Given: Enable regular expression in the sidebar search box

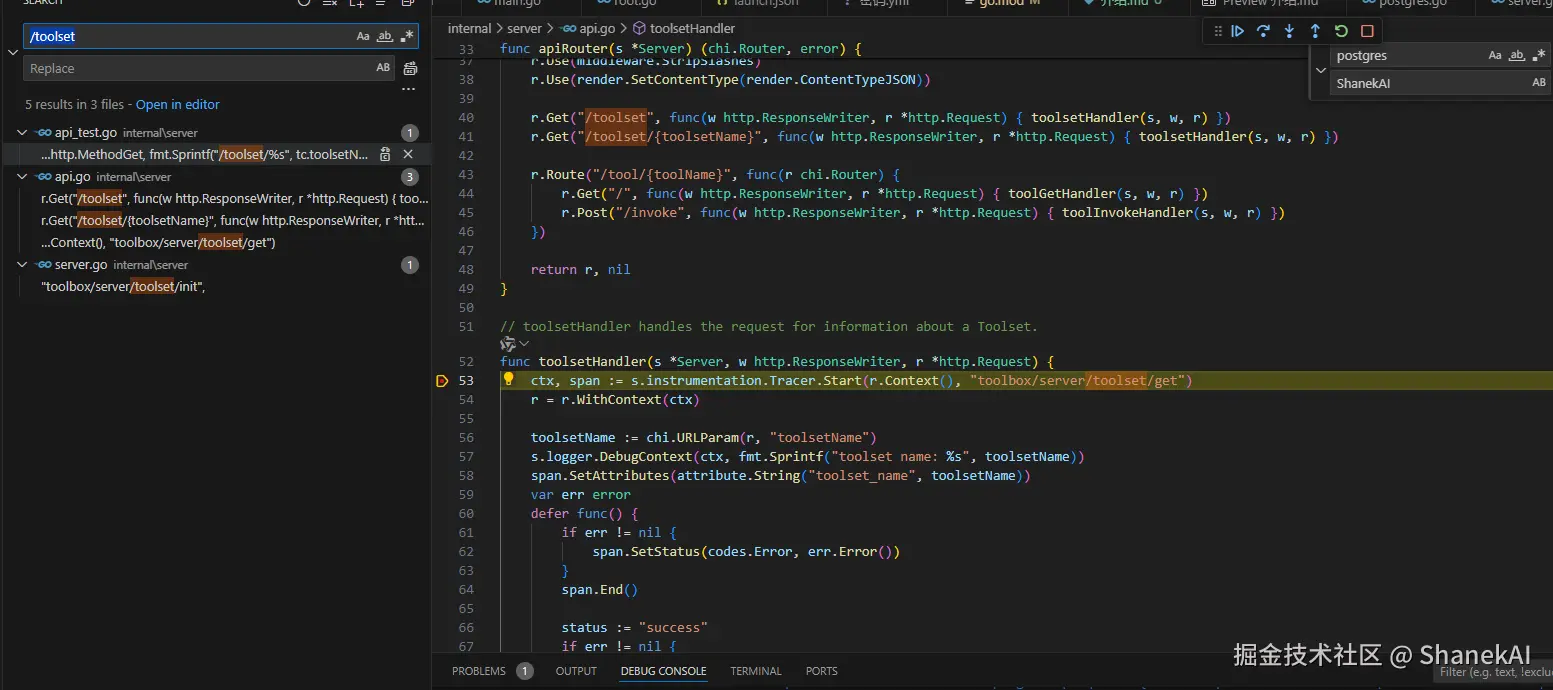Looking at the screenshot, I should pos(406,36).
